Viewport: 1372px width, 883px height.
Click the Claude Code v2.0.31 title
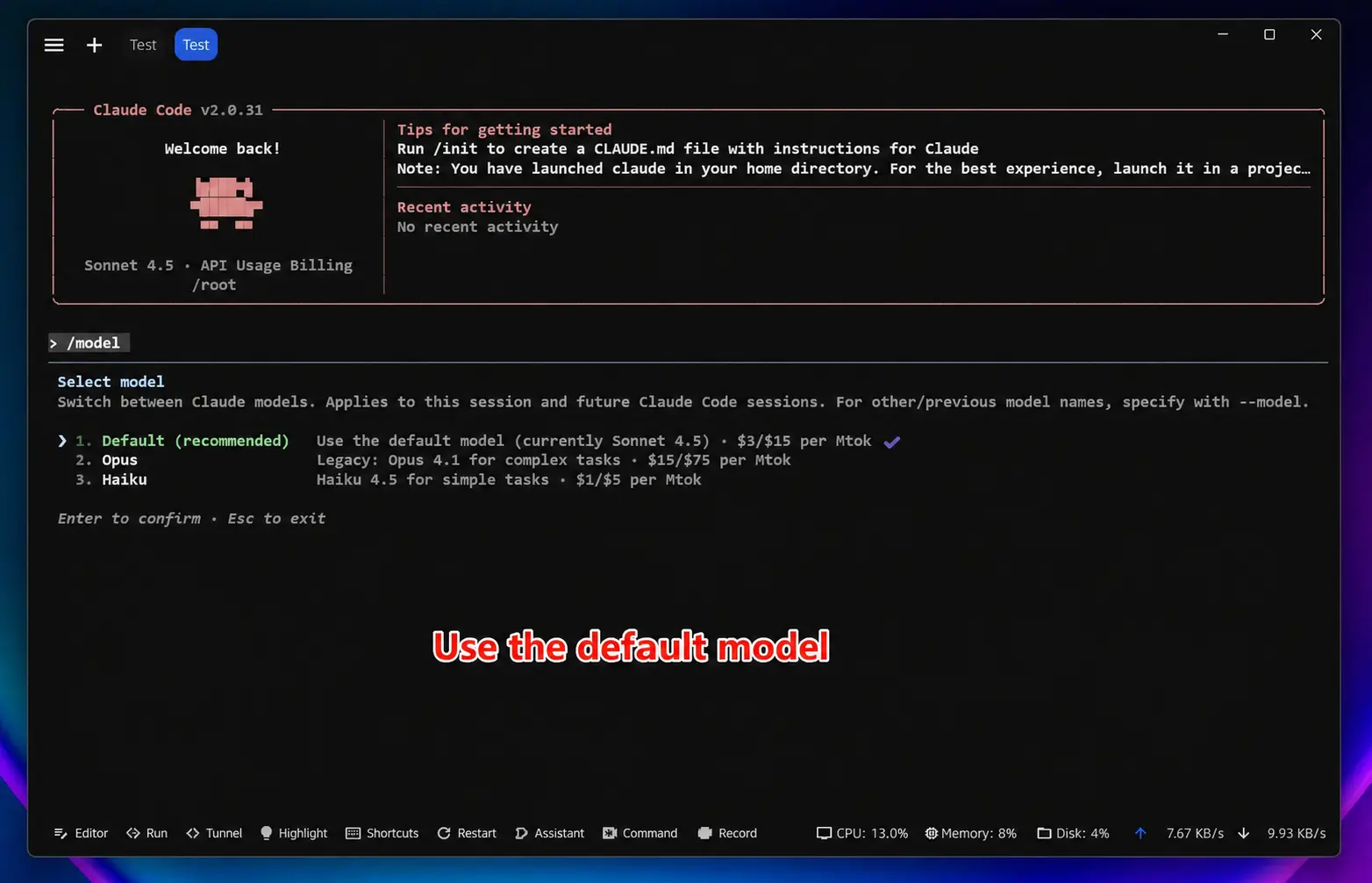tap(178, 110)
